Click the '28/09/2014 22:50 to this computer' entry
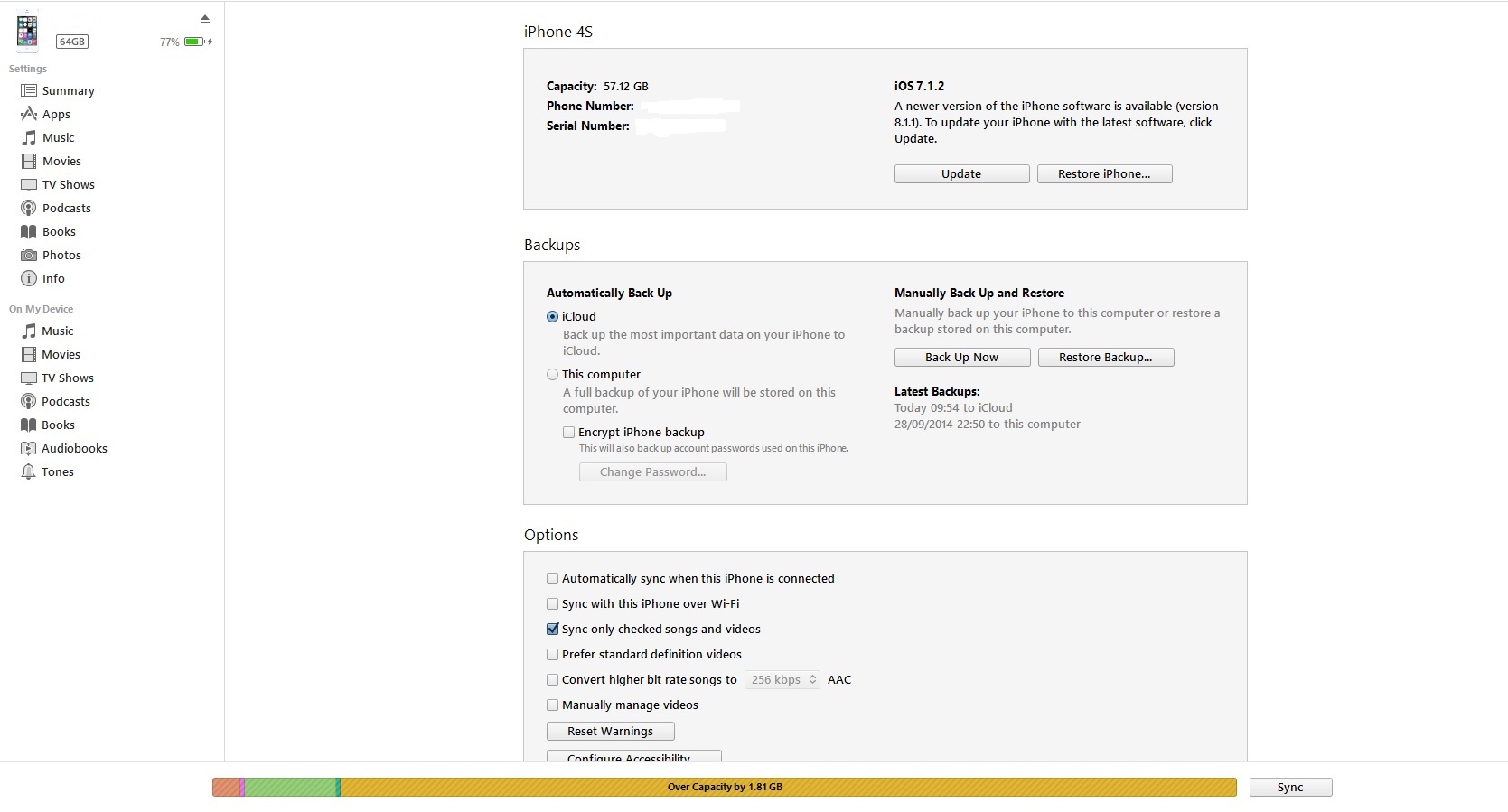1508x812 pixels. coord(988,425)
